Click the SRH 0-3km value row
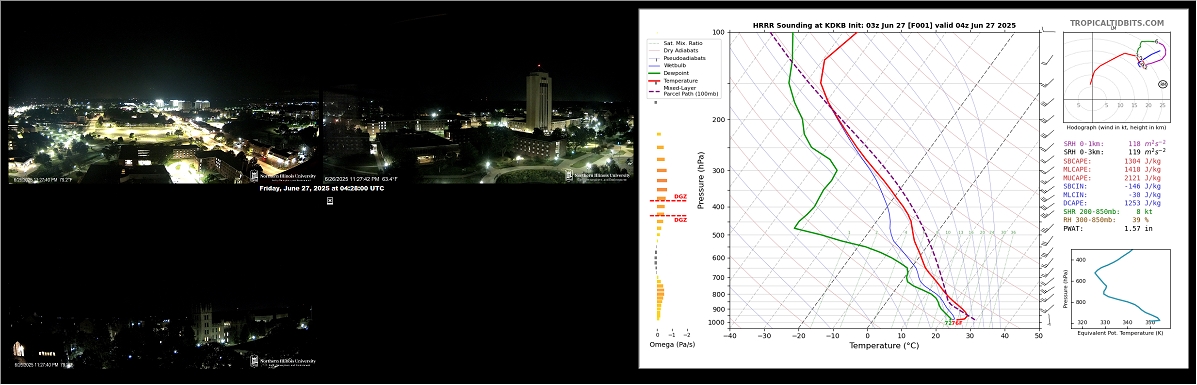Screen dimensions: 1197x385 1115,152
